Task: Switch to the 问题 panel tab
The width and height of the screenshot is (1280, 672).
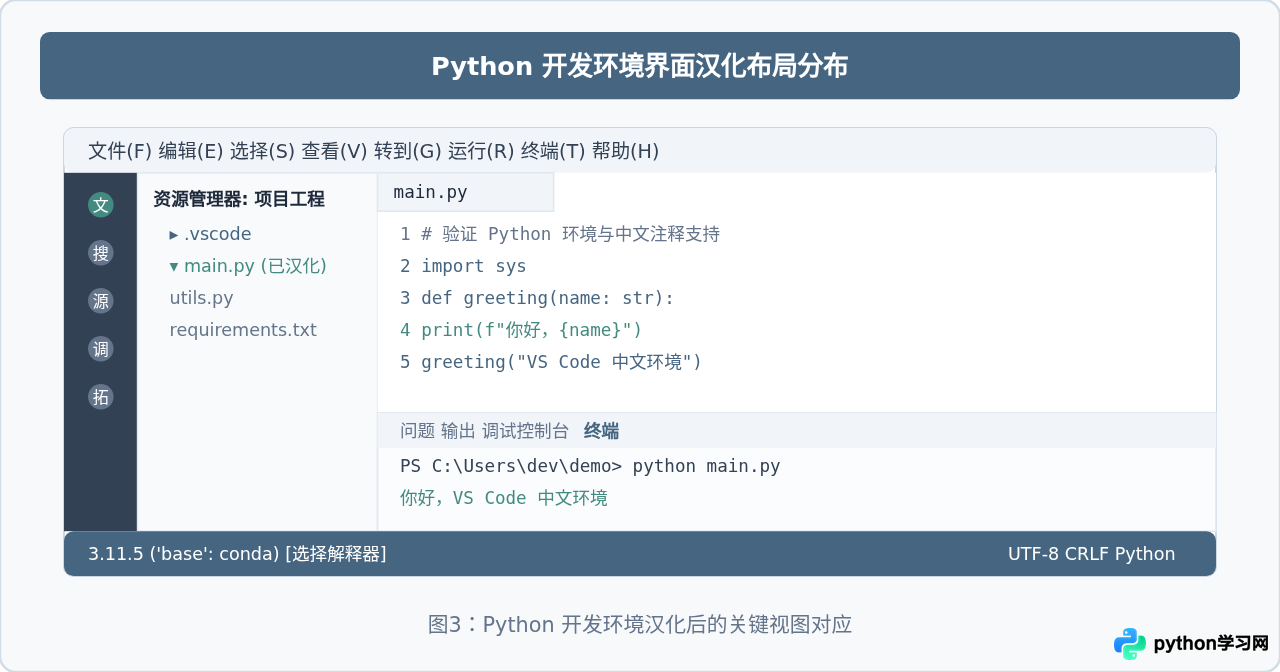Action: point(418,431)
